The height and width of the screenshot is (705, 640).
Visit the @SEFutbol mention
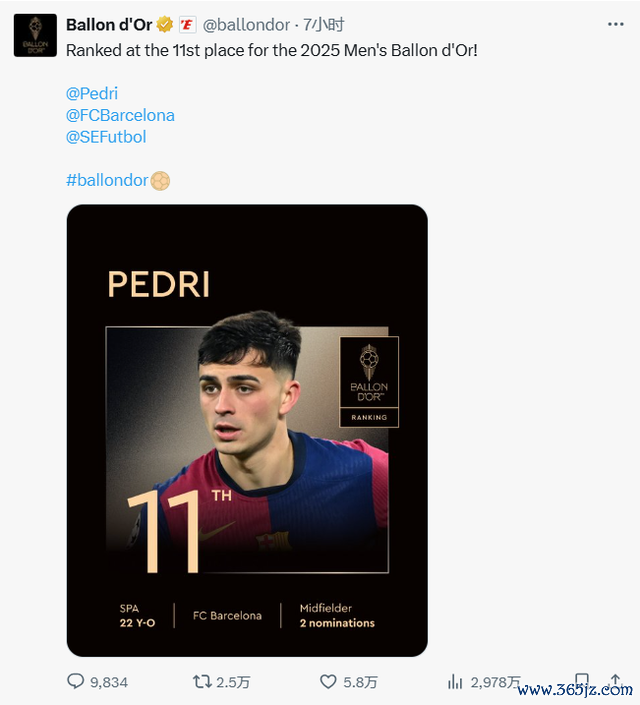tap(106, 137)
